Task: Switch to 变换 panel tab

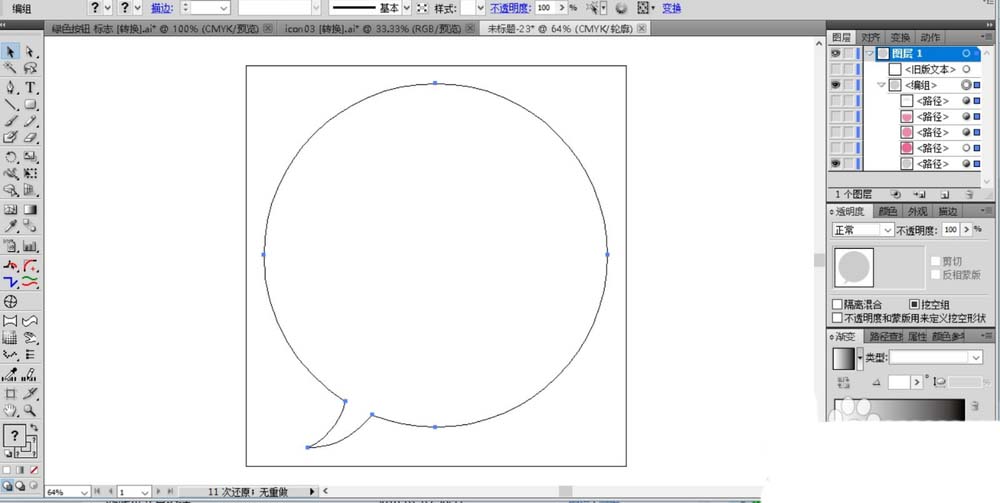Action: point(901,38)
